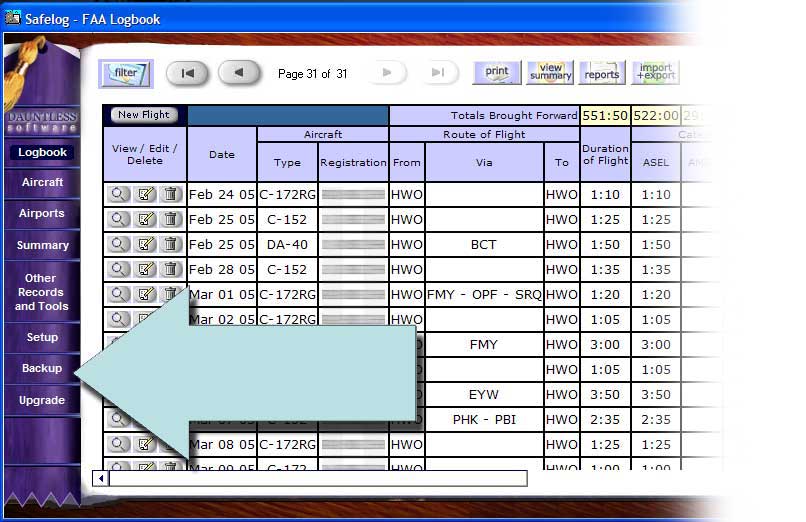This screenshot has height=522, width=806.
Task: Click the horizontal scrollbar left arrow
Action: click(101, 478)
